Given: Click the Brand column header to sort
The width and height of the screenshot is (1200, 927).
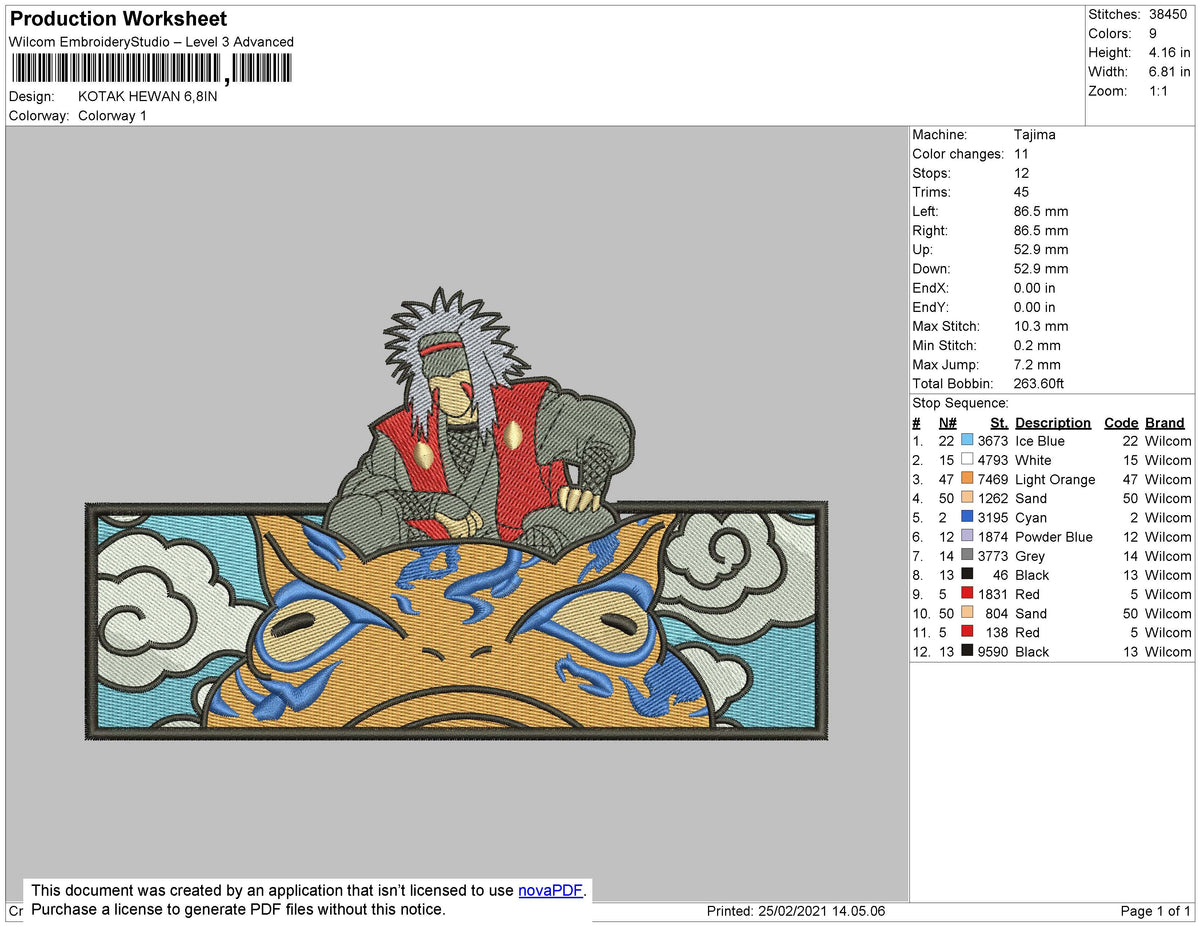Looking at the screenshot, I should tap(1164, 422).
